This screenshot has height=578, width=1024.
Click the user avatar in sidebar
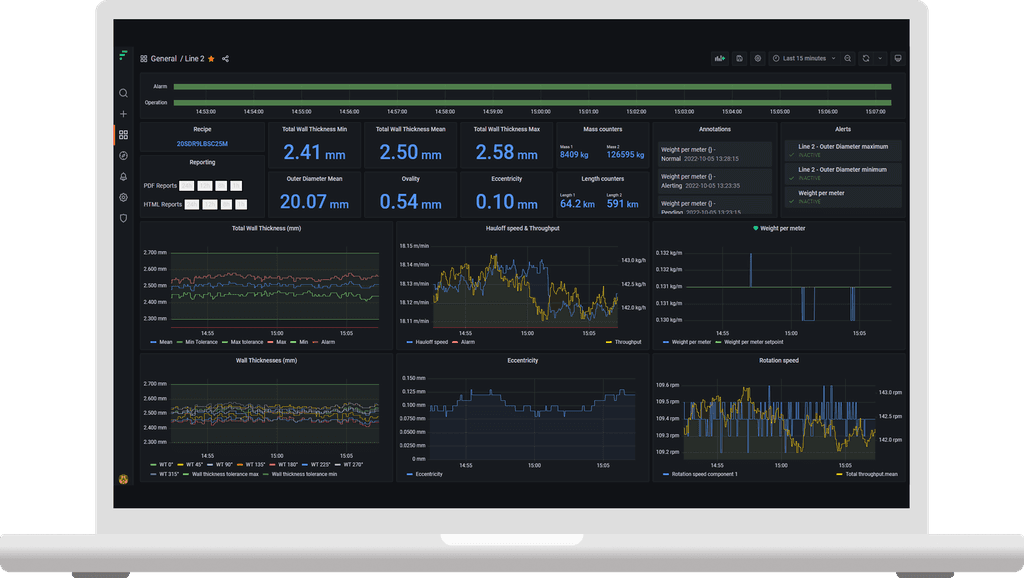123,479
